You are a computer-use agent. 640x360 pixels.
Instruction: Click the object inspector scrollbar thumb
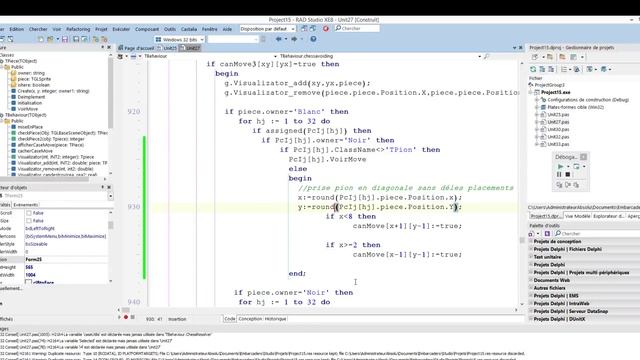coord(111,225)
